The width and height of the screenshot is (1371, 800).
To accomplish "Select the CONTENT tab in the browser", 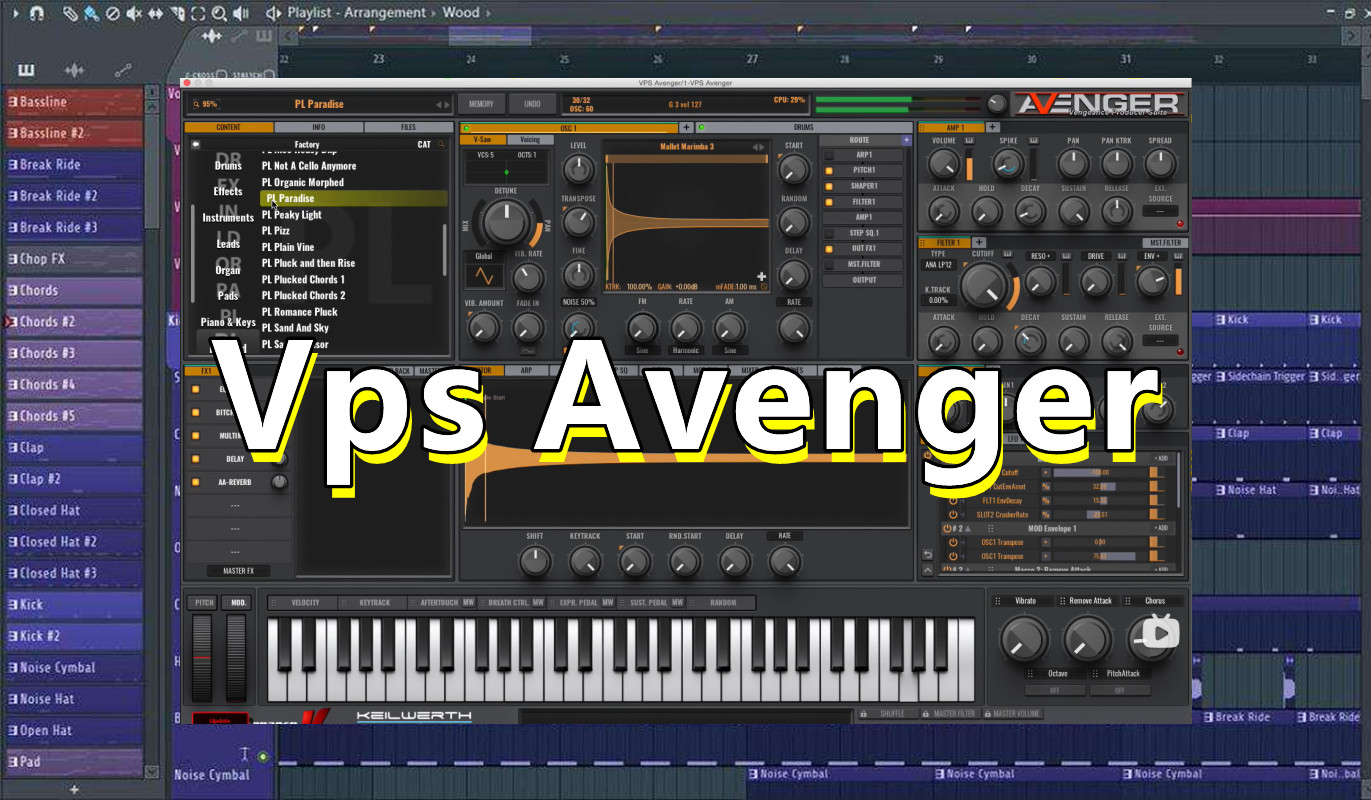I will tap(229, 127).
